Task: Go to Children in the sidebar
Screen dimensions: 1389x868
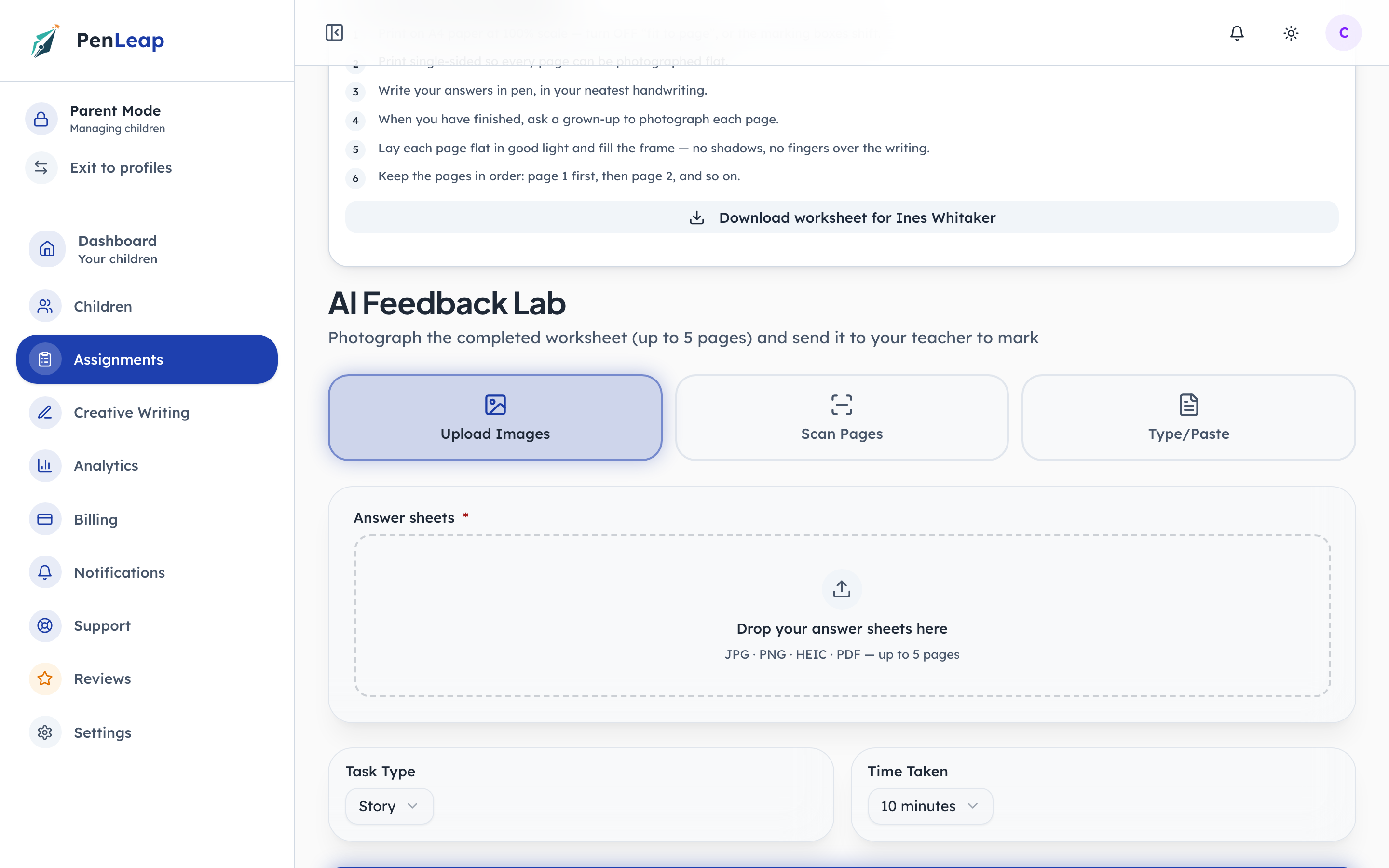Action: [x=147, y=306]
